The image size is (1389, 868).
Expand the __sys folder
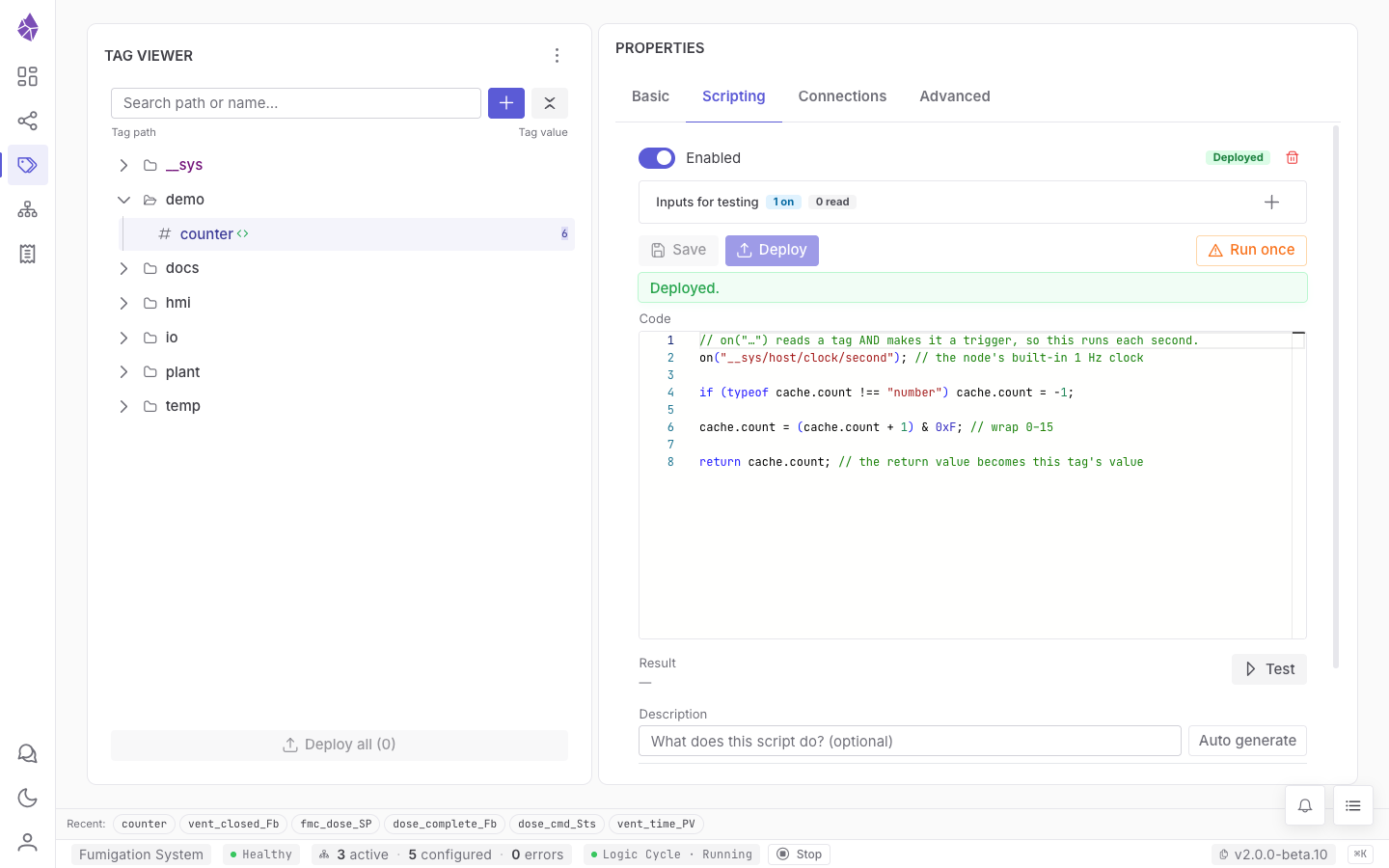[x=123, y=166]
